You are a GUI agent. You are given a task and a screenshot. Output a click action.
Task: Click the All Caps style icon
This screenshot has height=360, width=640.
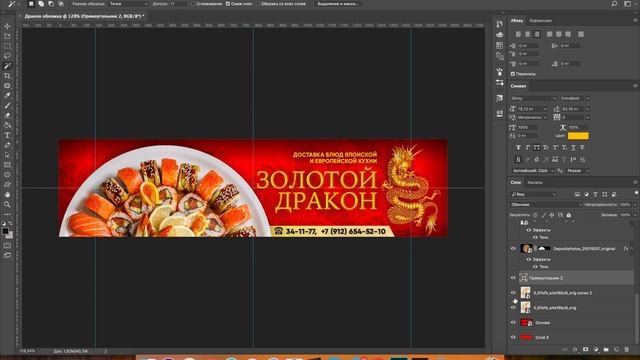(x=537, y=147)
